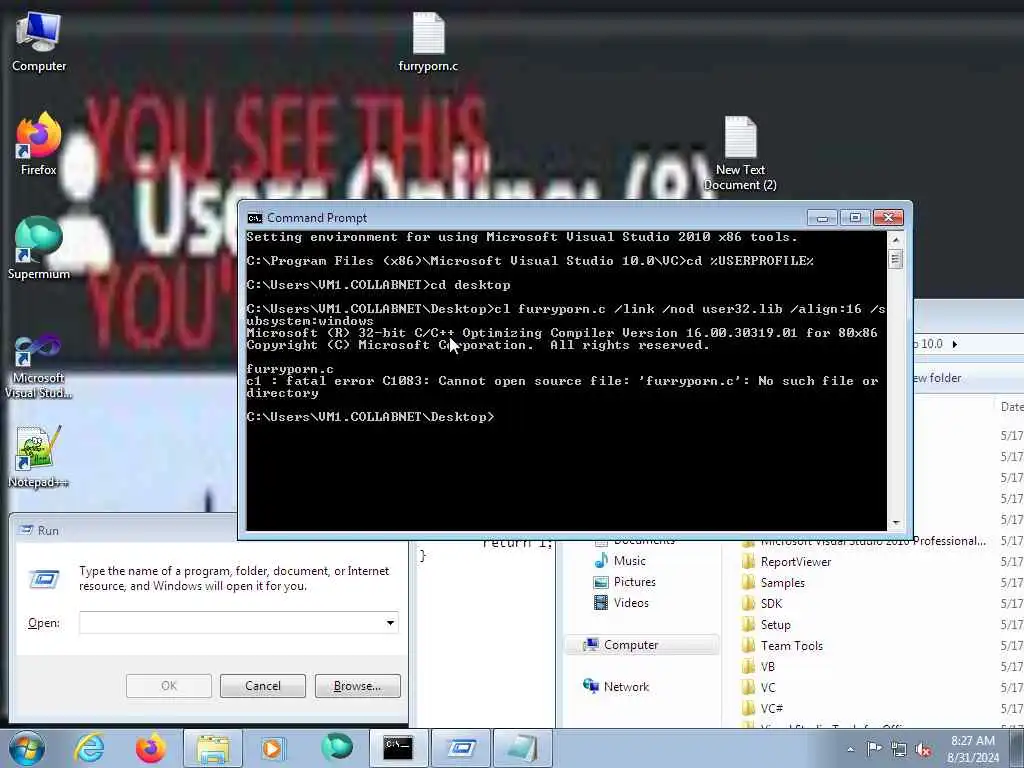The image size is (1024, 768).
Task: Select Pictures in Explorer navigation pane
Action: coord(624,581)
